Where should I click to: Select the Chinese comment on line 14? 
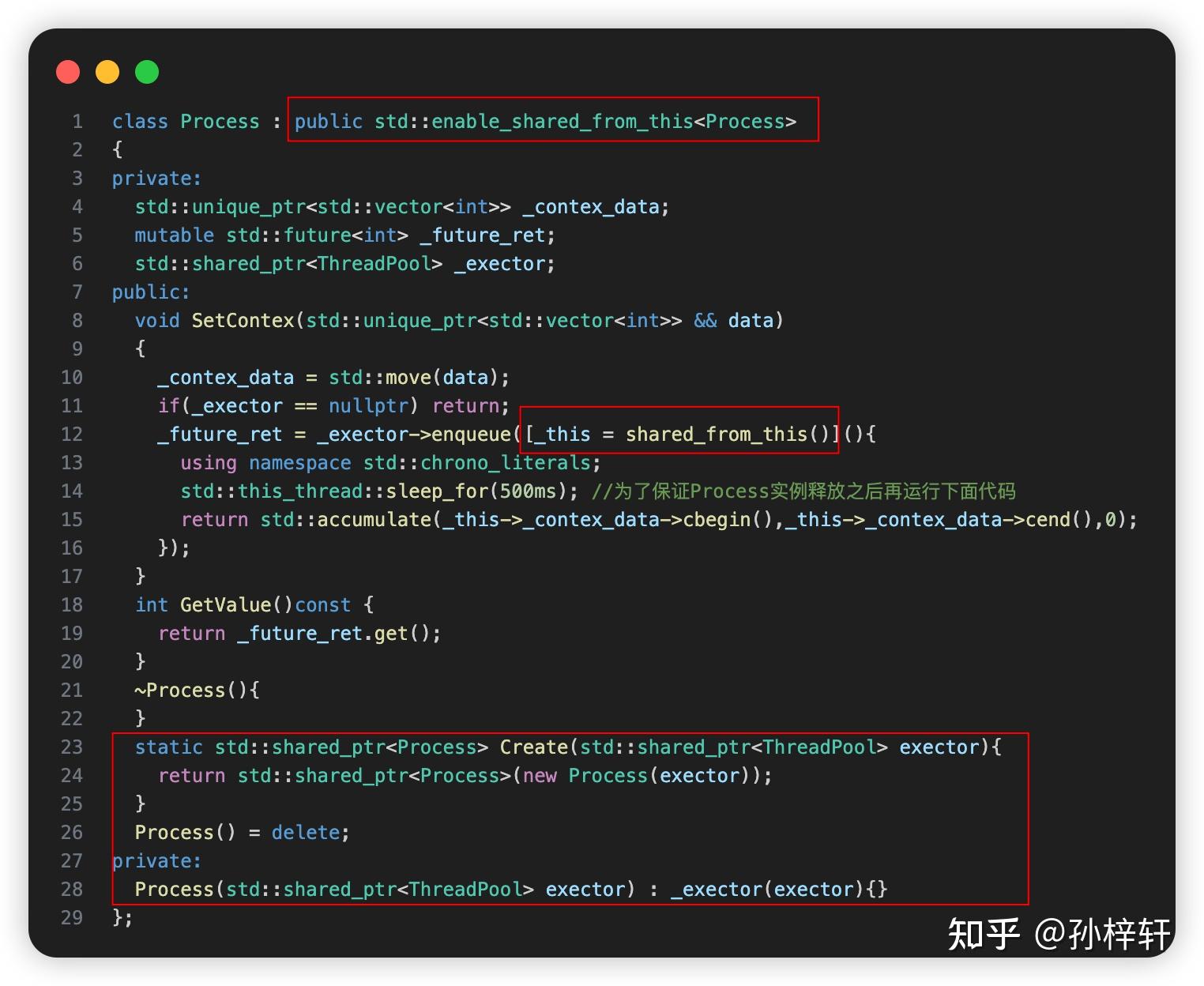tap(806, 491)
